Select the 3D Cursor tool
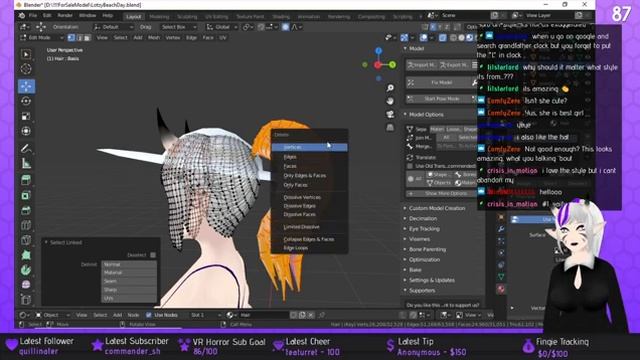The height and width of the screenshot is (360, 640). pyautogui.click(x=26, y=69)
